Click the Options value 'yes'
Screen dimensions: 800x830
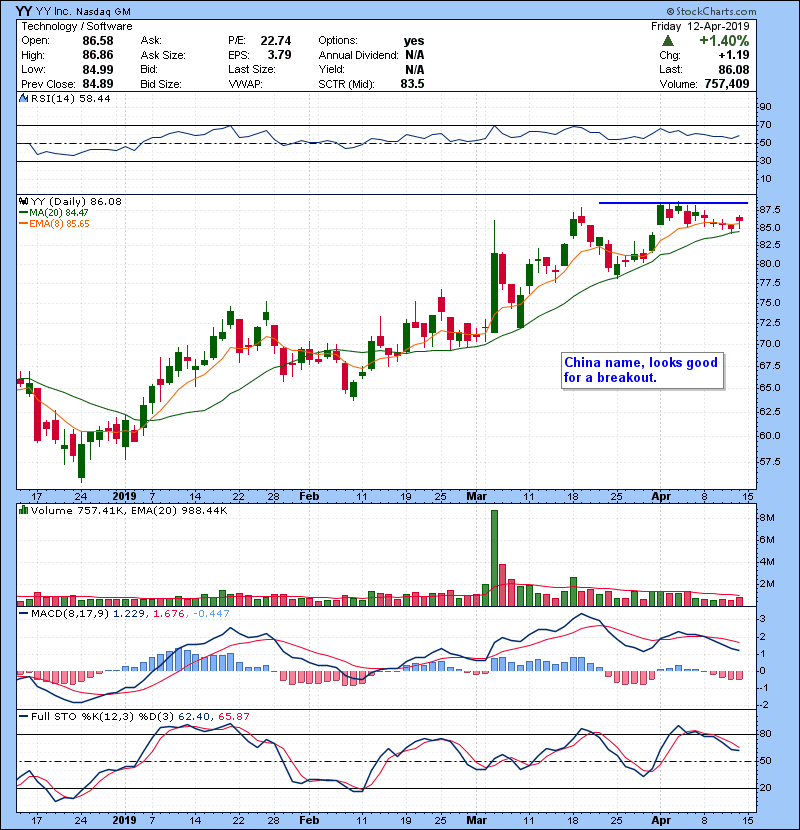tap(414, 41)
